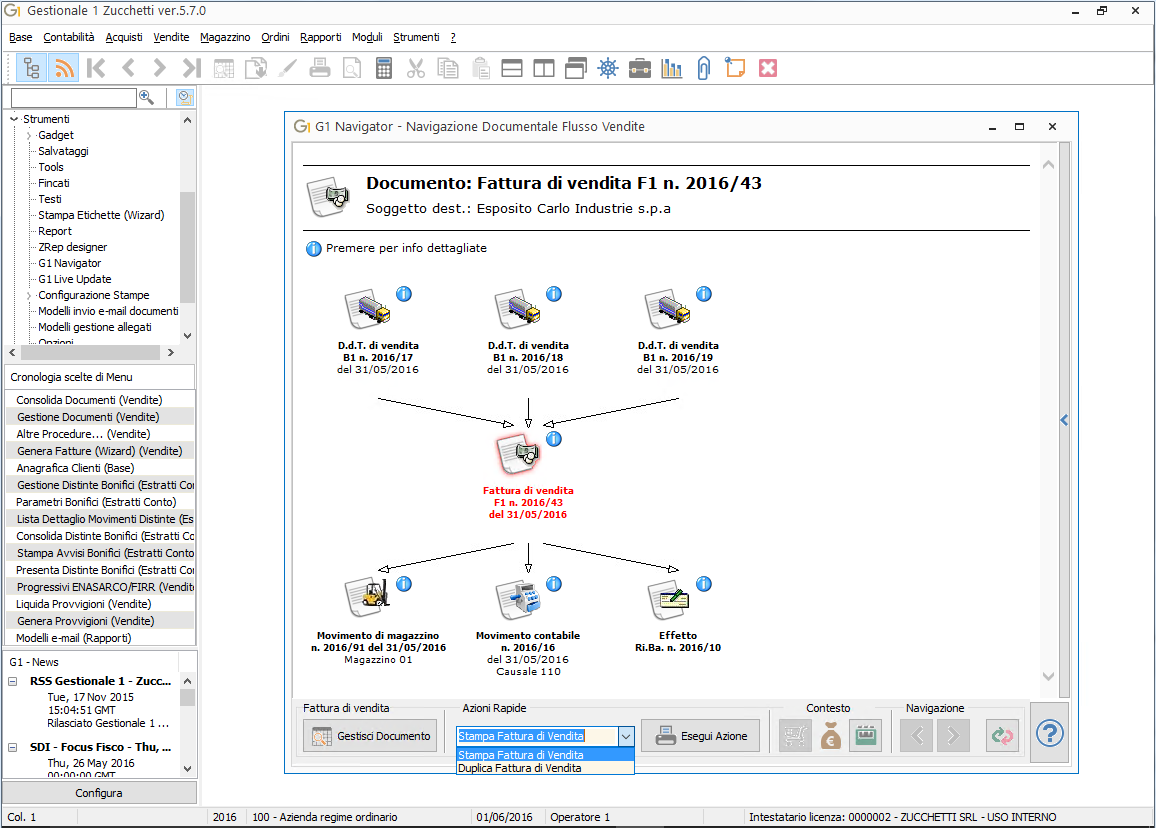Click the Esegui Azione button
Screen dimensions: 1156x828
pyautogui.click(x=700, y=736)
